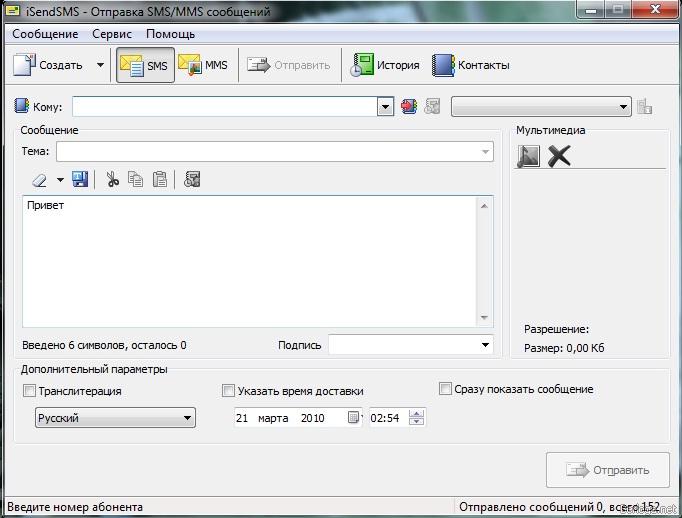Click the scissors cut icon
The height and width of the screenshot is (518, 682).
(113, 179)
